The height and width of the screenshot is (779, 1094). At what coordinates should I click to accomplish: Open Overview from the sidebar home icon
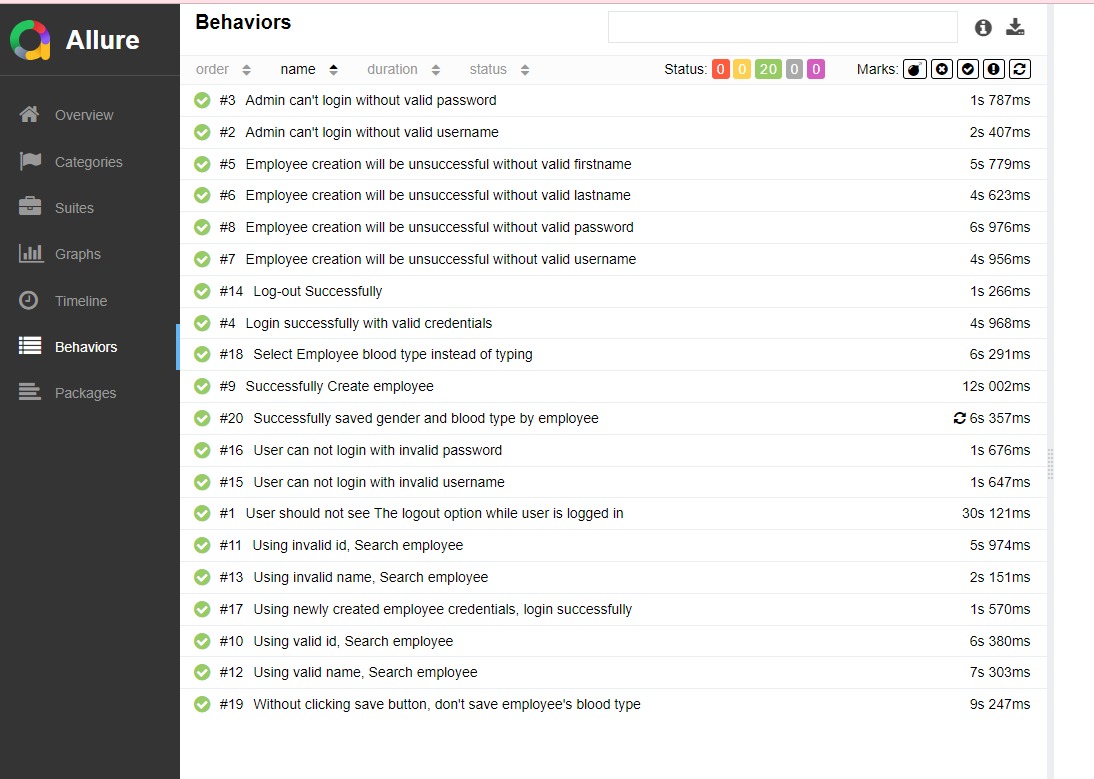click(30, 115)
